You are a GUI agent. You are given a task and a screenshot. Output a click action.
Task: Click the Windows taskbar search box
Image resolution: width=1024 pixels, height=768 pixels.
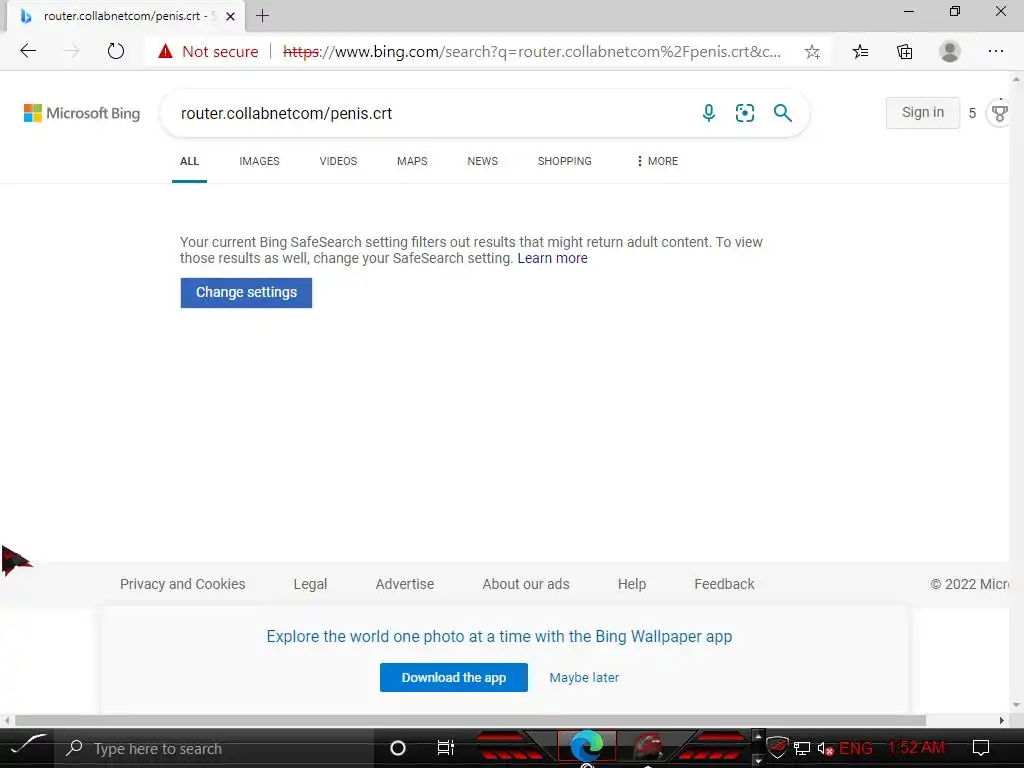tap(216, 748)
